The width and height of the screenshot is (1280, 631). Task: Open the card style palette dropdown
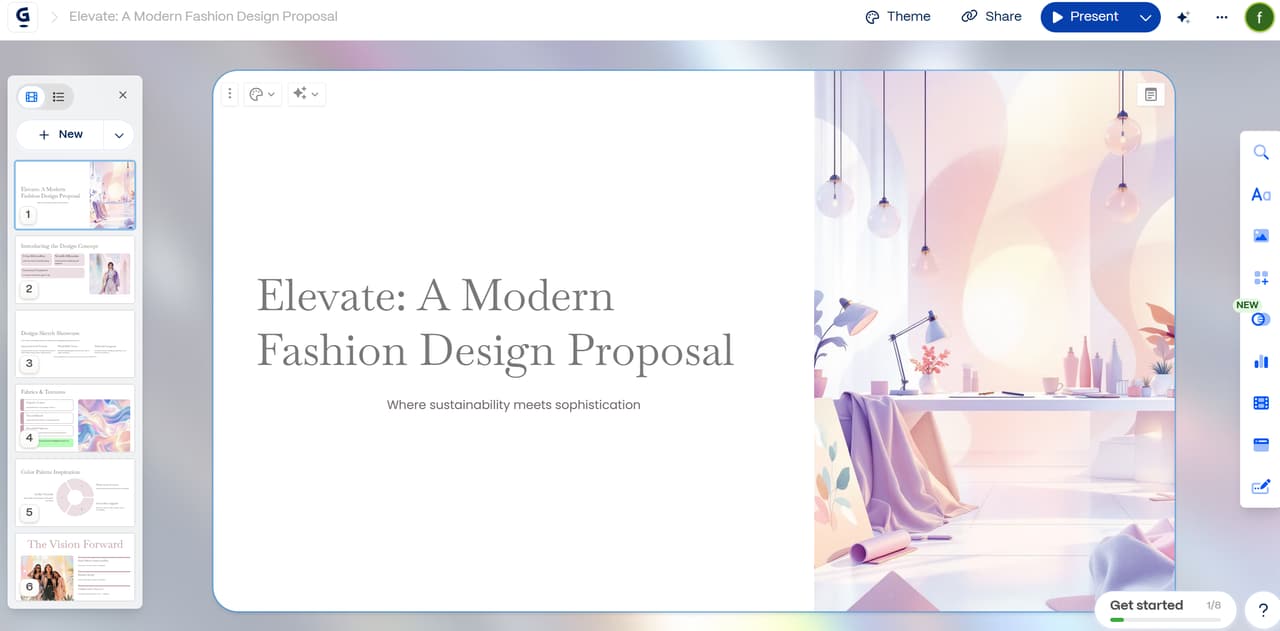tap(261, 94)
